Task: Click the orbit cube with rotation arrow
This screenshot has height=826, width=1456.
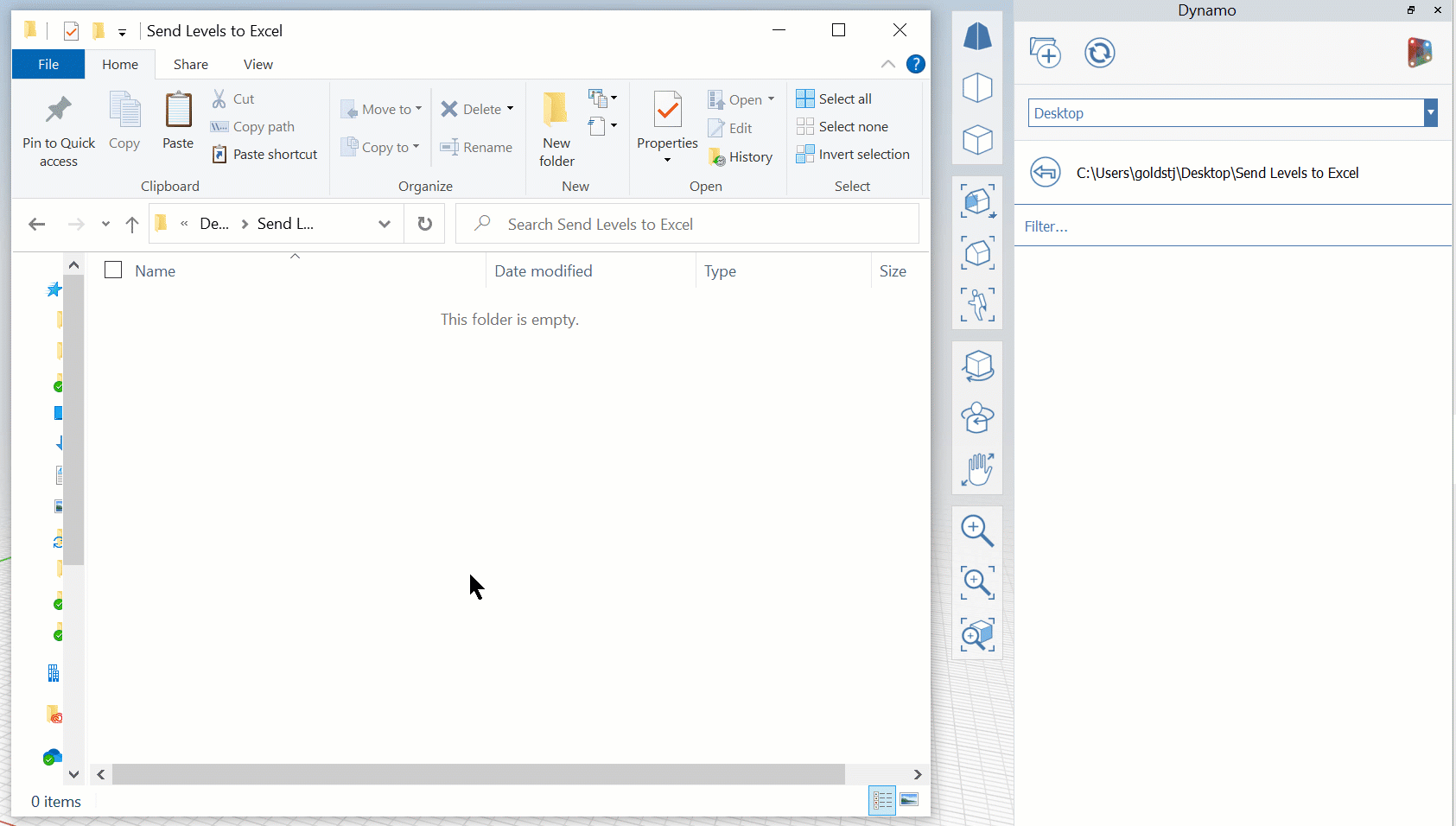Action: pyautogui.click(x=978, y=366)
